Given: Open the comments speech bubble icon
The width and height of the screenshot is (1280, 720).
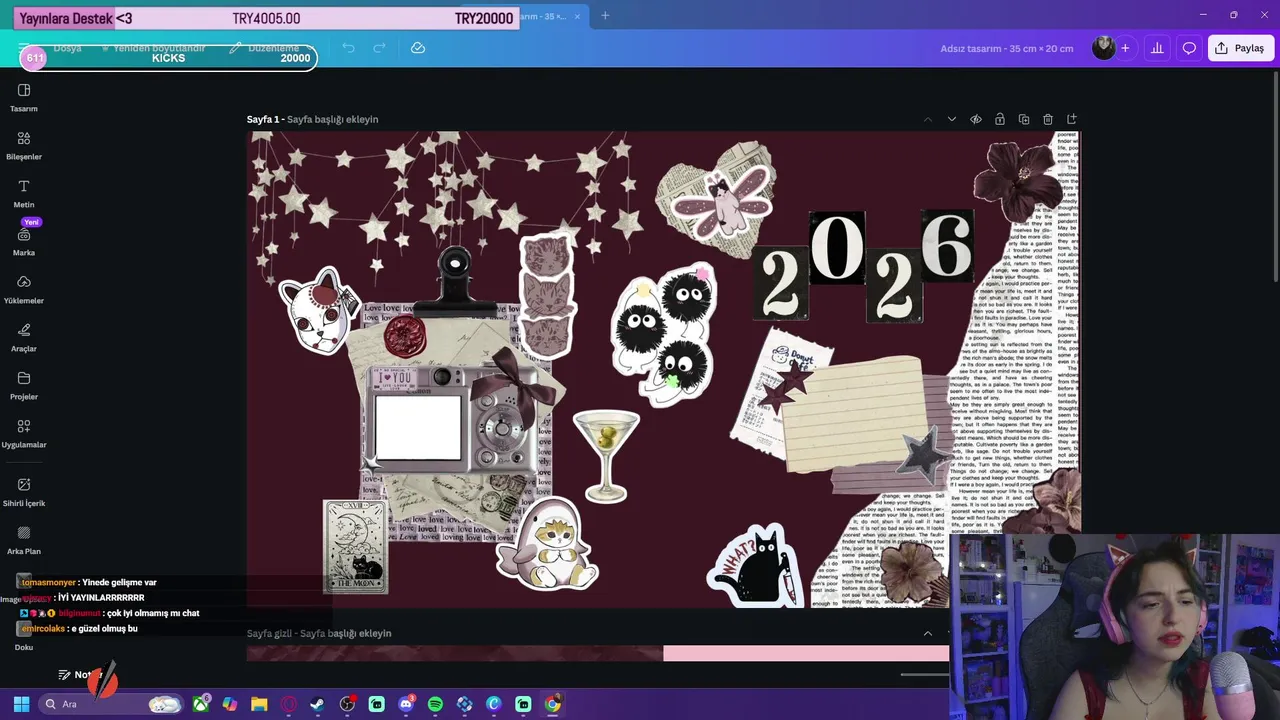Looking at the screenshot, I should coord(1189,48).
